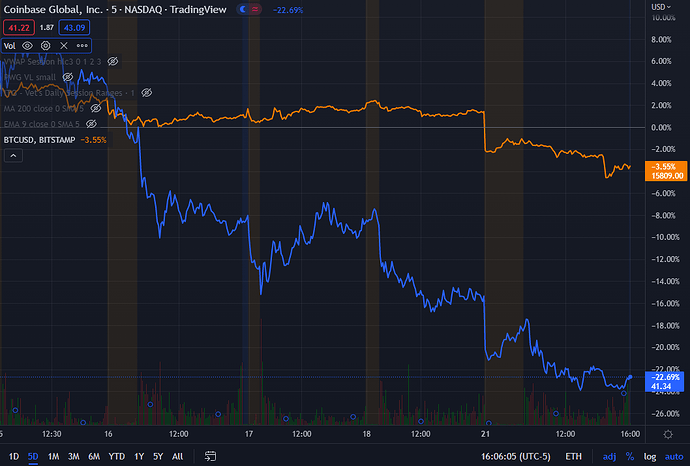The image size is (690, 466).
Task: Show the hidden VWAP Session indicator
Action: pos(113,61)
